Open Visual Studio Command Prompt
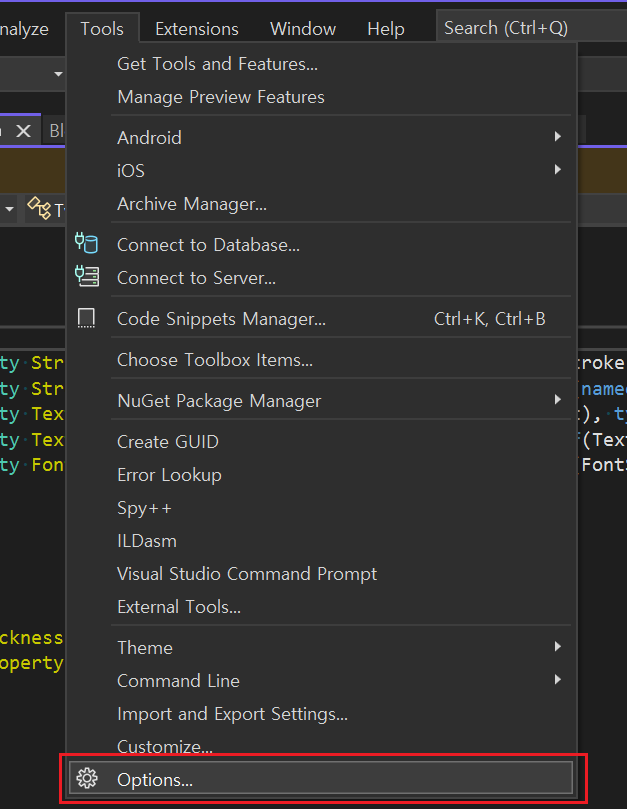This screenshot has width=627, height=809. (x=320, y=574)
